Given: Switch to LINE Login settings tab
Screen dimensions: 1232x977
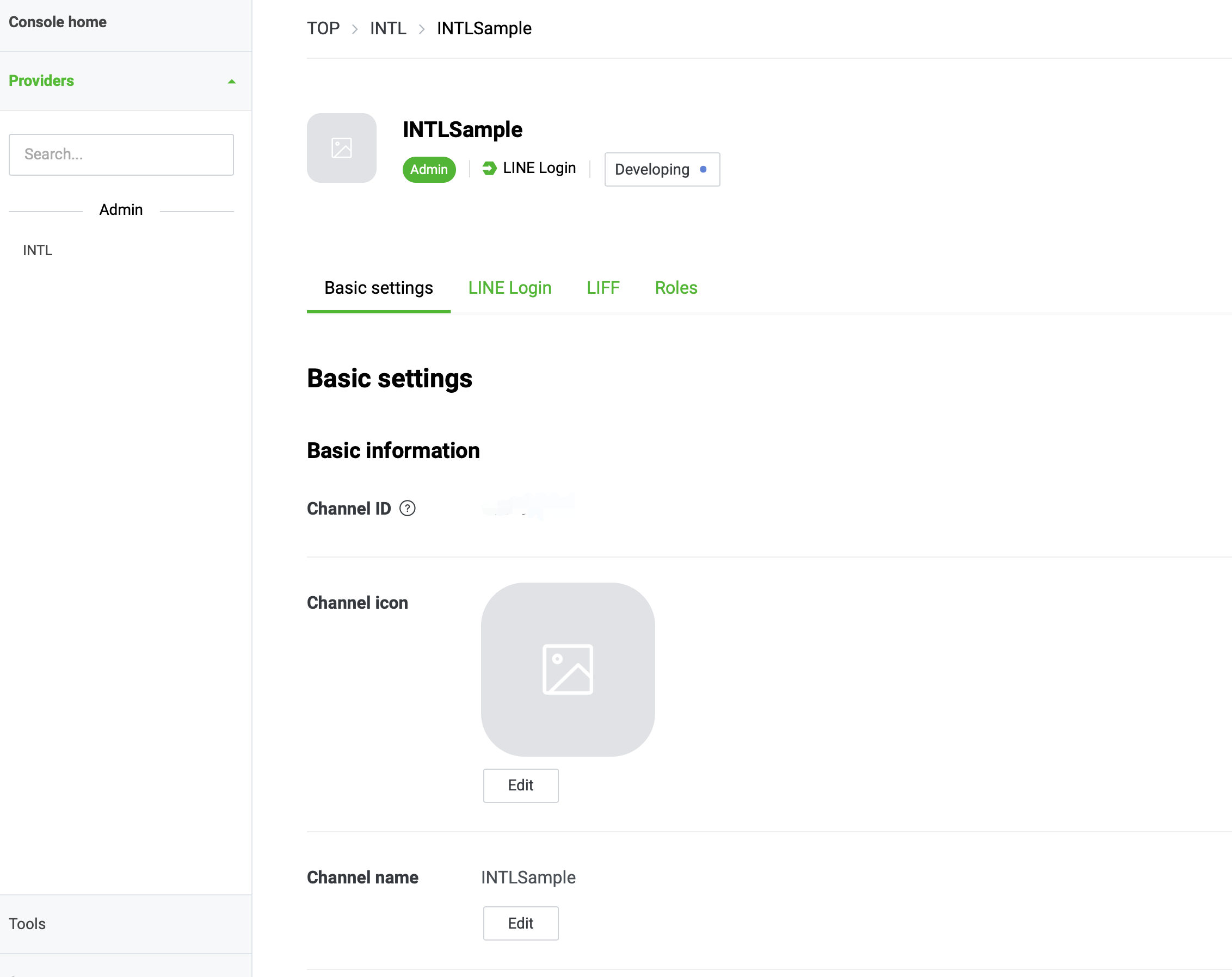Looking at the screenshot, I should [x=510, y=288].
